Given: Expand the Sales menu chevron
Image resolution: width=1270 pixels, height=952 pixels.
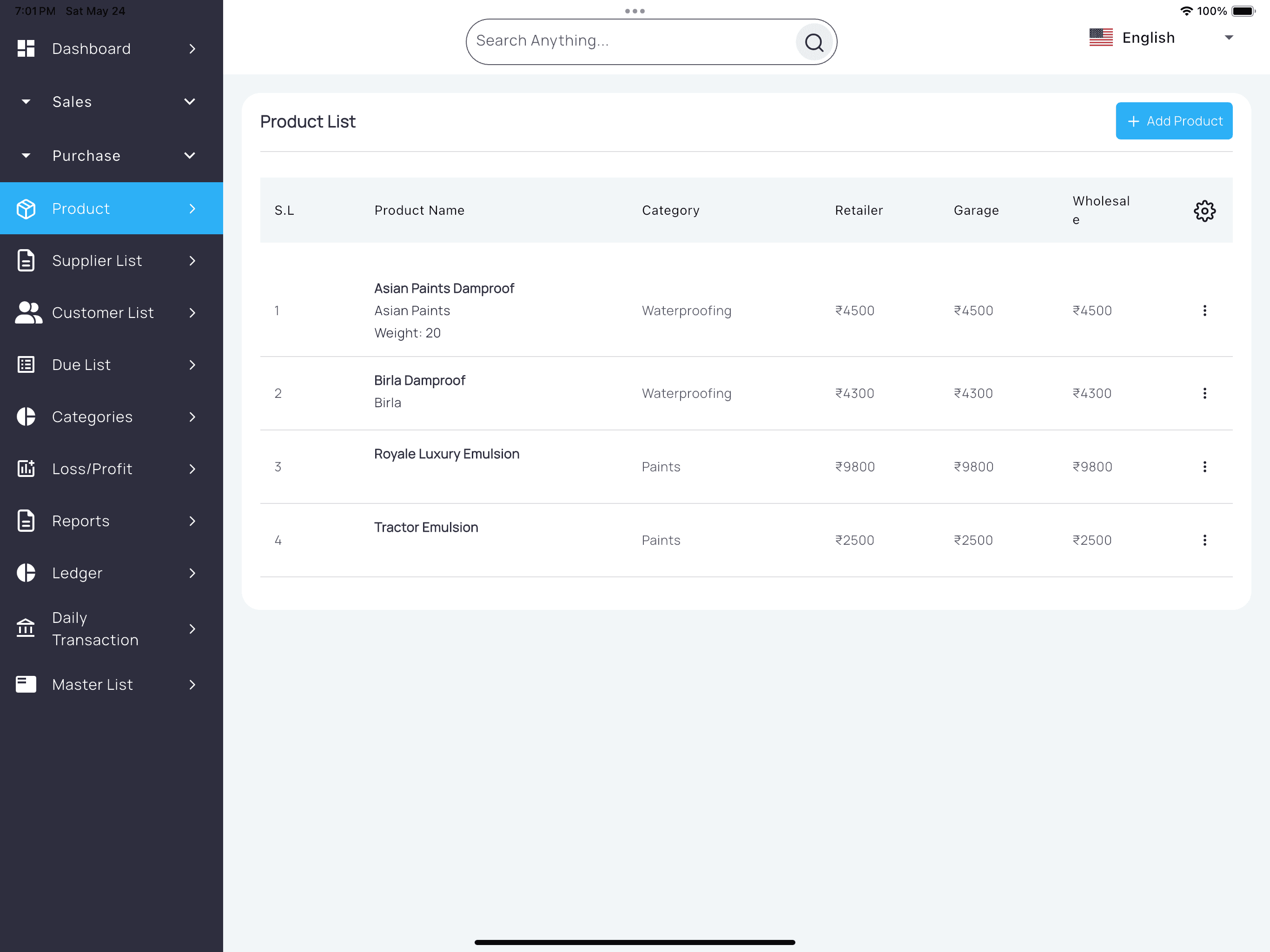Looking at the screenshot, I should (190, 102).
